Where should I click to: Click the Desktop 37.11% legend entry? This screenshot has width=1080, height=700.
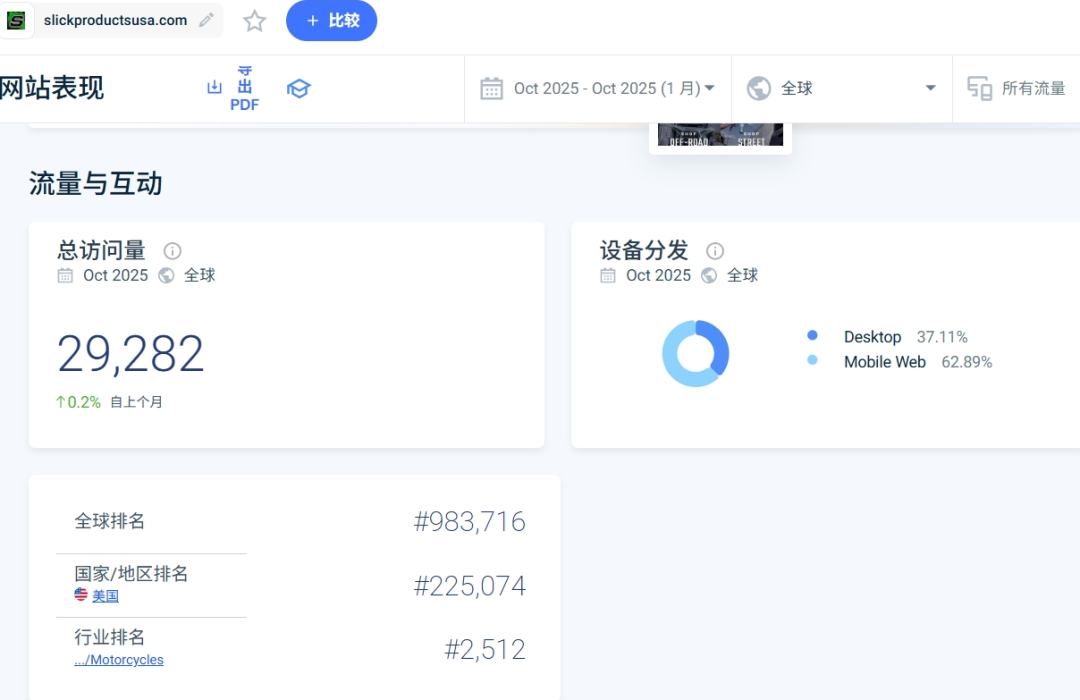[905, 337]
